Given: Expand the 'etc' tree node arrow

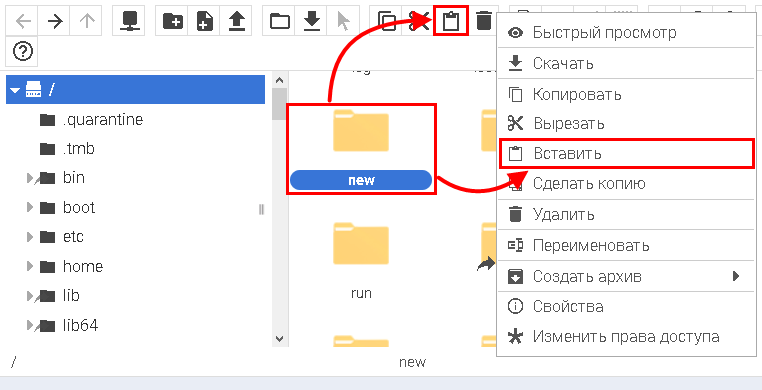Looking at the screenshot, I should (30, 237).
